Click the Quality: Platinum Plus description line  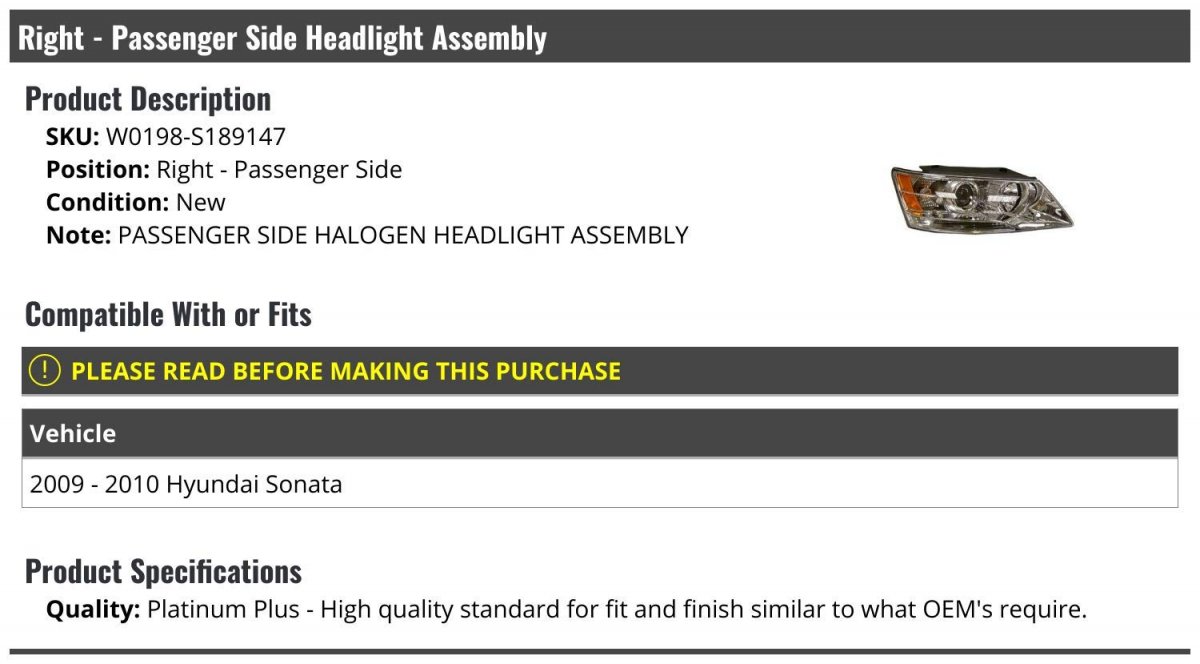(566, 609)
